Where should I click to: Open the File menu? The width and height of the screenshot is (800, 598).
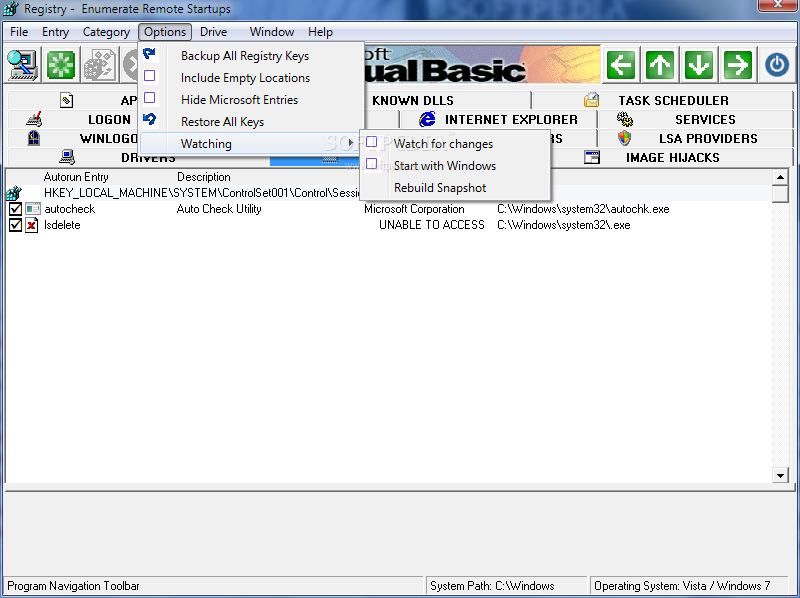coord(19,32)
